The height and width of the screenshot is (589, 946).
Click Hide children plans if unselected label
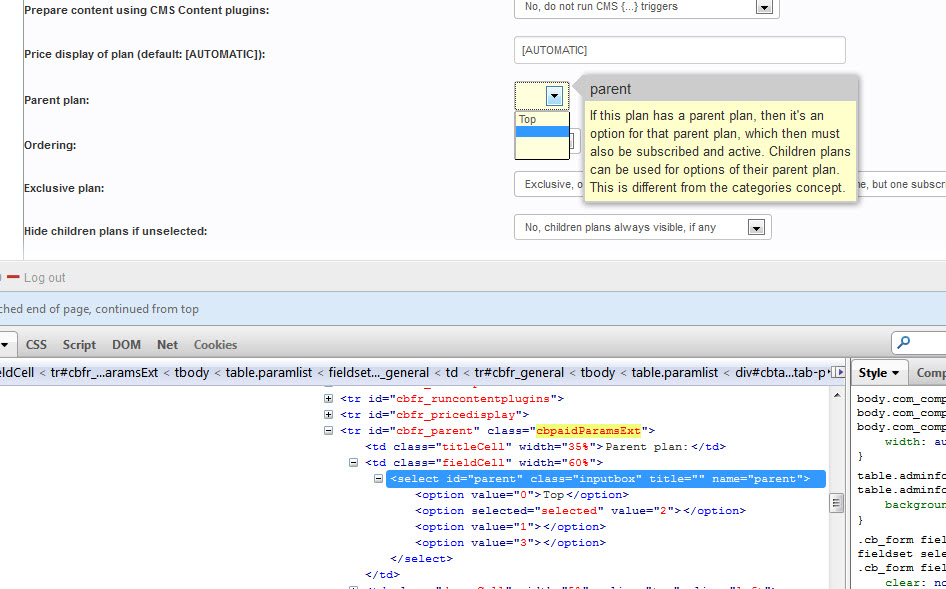[x=115, y=231]
